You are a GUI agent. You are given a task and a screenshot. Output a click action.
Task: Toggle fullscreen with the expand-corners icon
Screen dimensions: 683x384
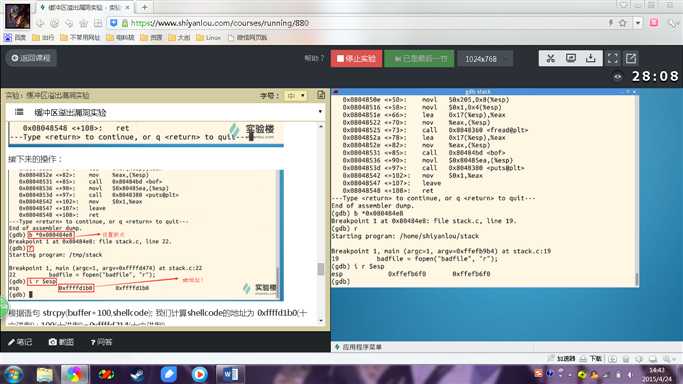click(612, 58)
